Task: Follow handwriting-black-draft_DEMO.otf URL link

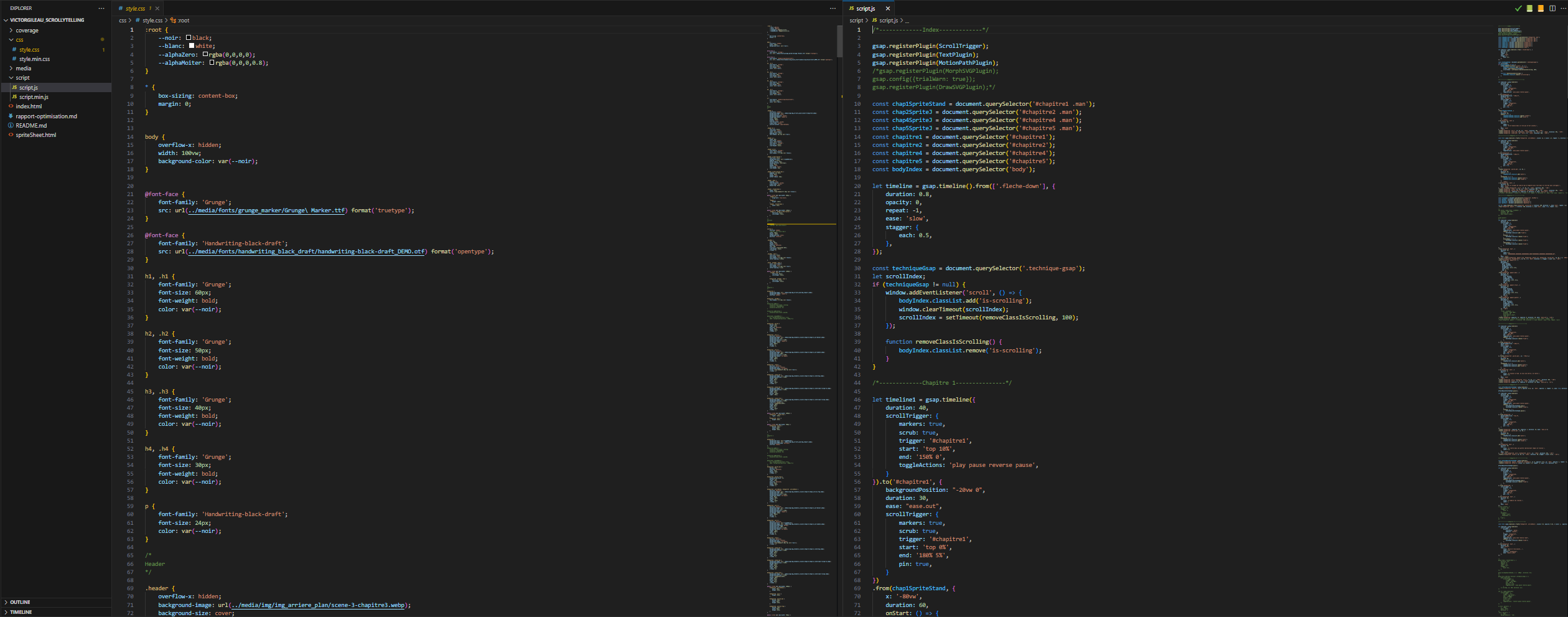Action: click(306, 252)
